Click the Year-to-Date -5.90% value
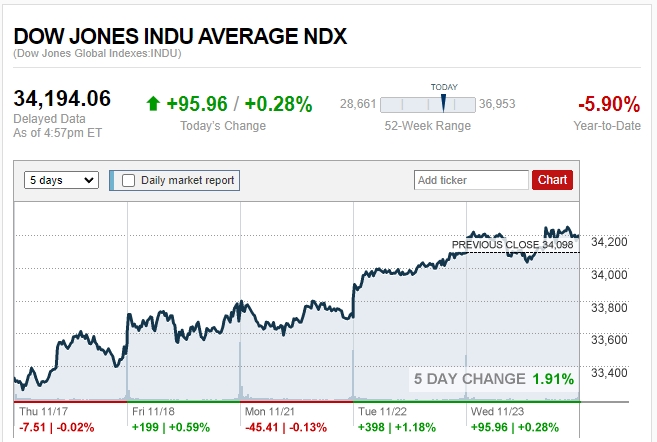This screenshot has height=442, width=657. [x=608, y=103]
